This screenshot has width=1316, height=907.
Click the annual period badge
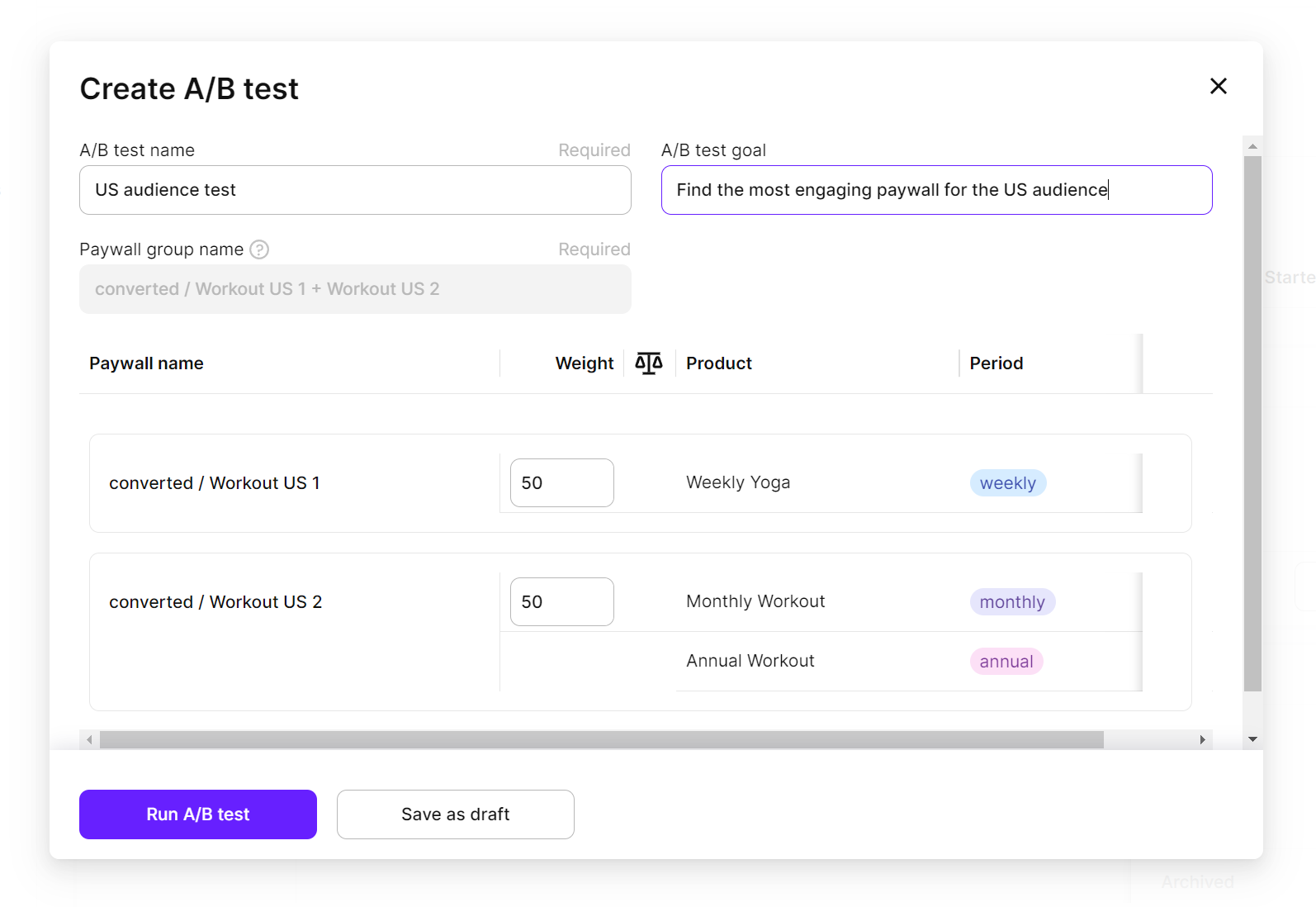pyautogui.click(x=1006, y=662)
